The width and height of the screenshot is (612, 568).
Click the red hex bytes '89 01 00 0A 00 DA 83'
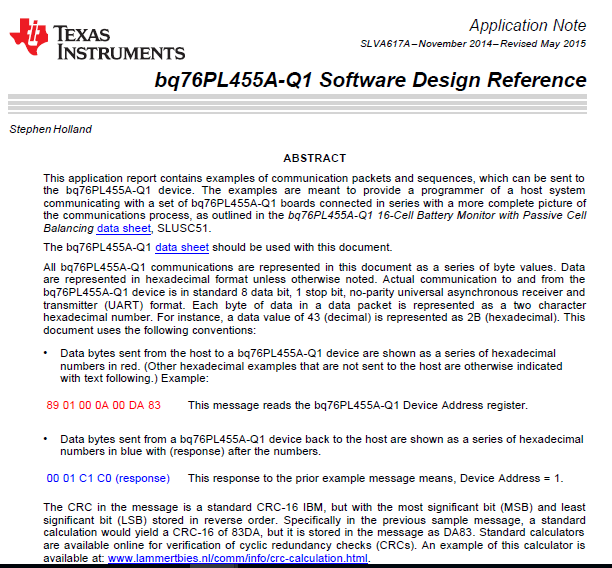103,405
